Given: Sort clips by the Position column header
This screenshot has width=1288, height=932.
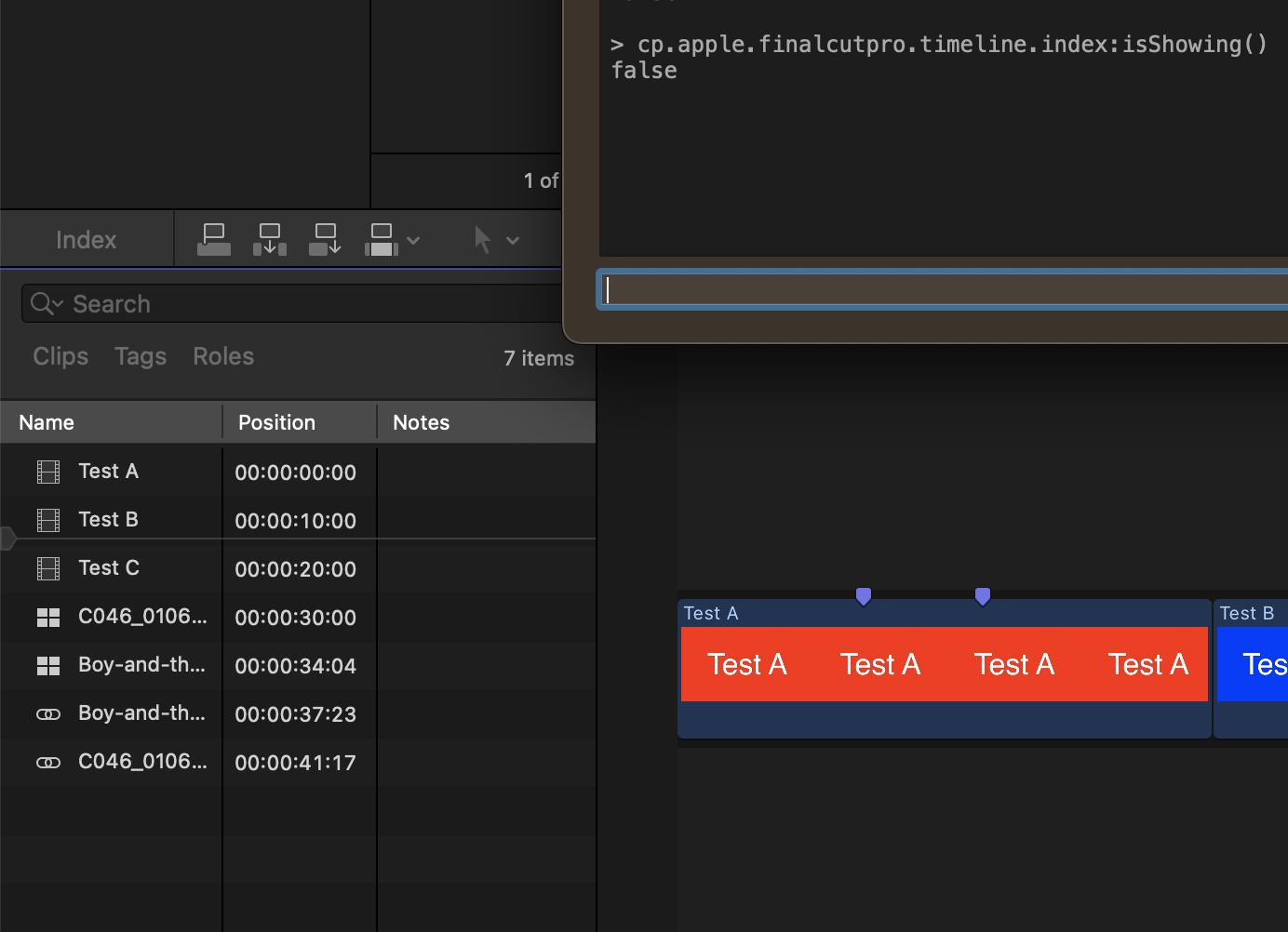Looking at the screenshot, I should 276,421.
